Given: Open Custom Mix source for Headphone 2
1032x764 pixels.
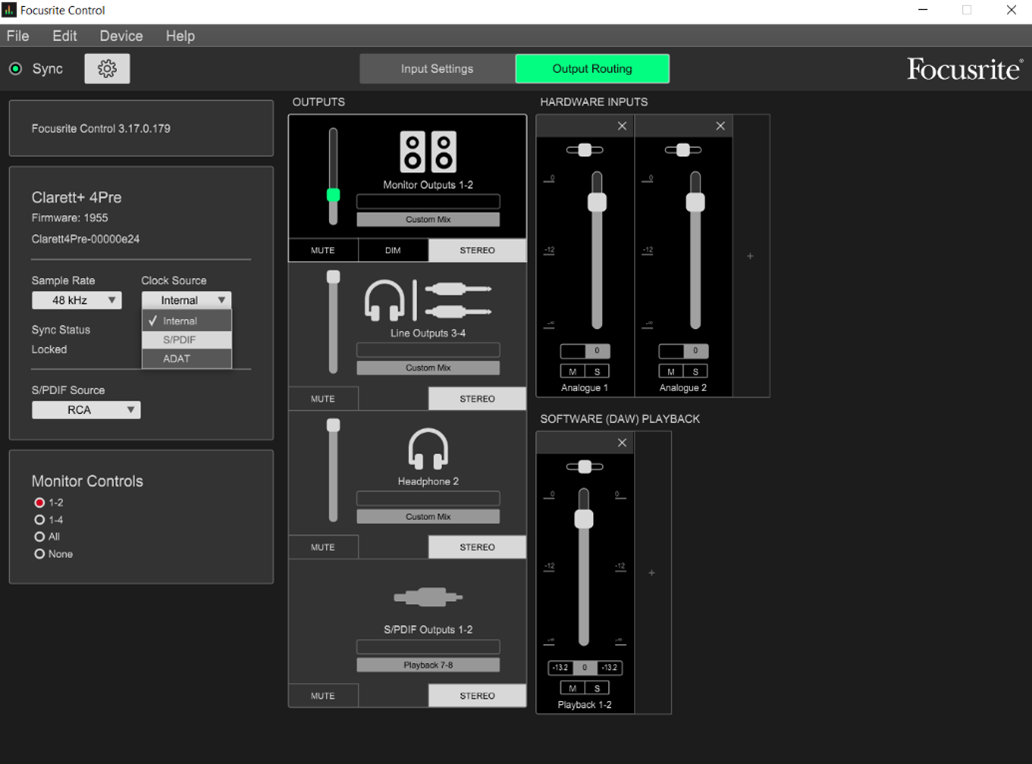Looking at the screenshot, I should (x=428, y=517).
